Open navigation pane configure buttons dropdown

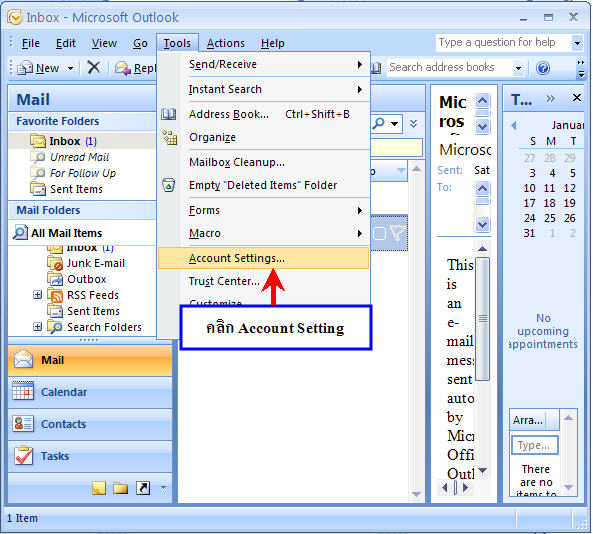point(163,488)
